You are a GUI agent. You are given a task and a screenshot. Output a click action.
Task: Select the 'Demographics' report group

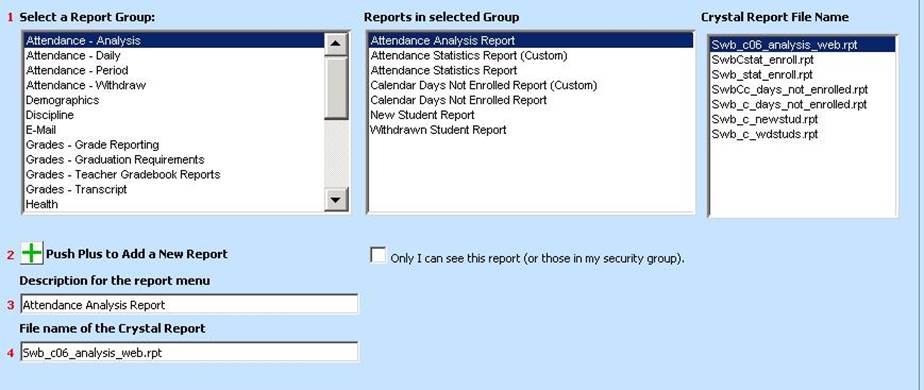174,100
